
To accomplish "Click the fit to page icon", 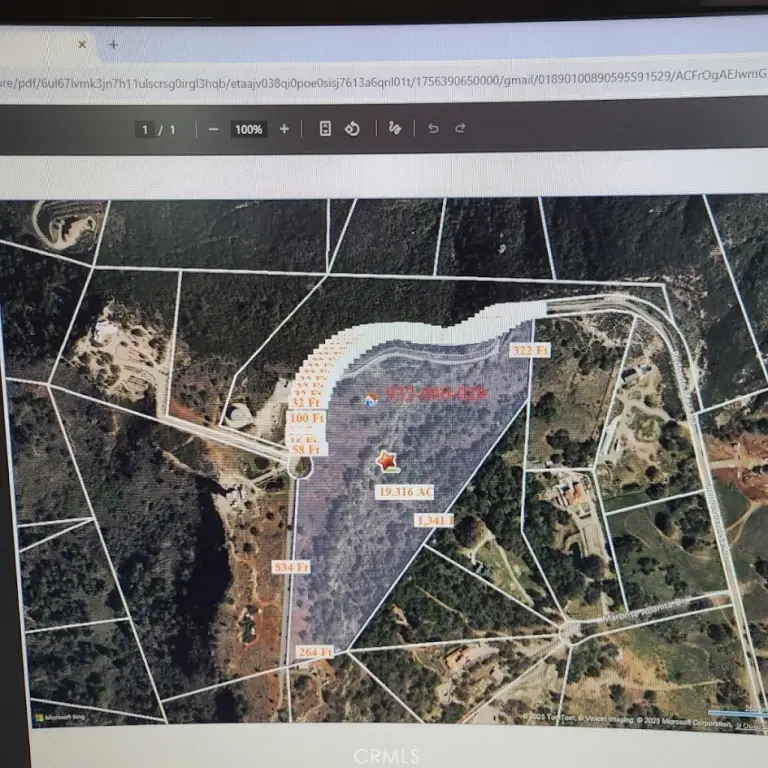I will pos(325,129).
